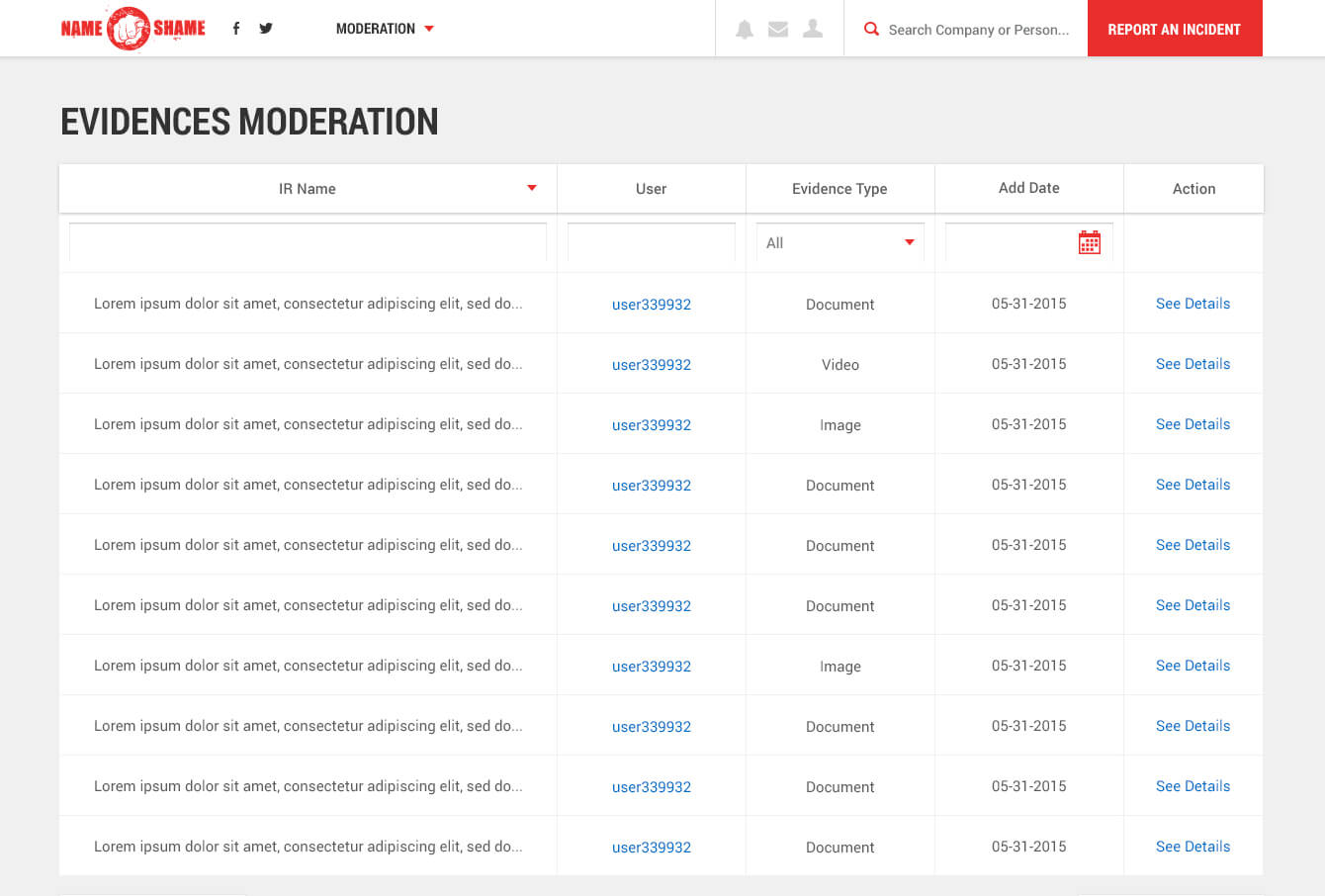Click the Action column header
This screenshot has height=896, width=1325.
[1193, 188]
